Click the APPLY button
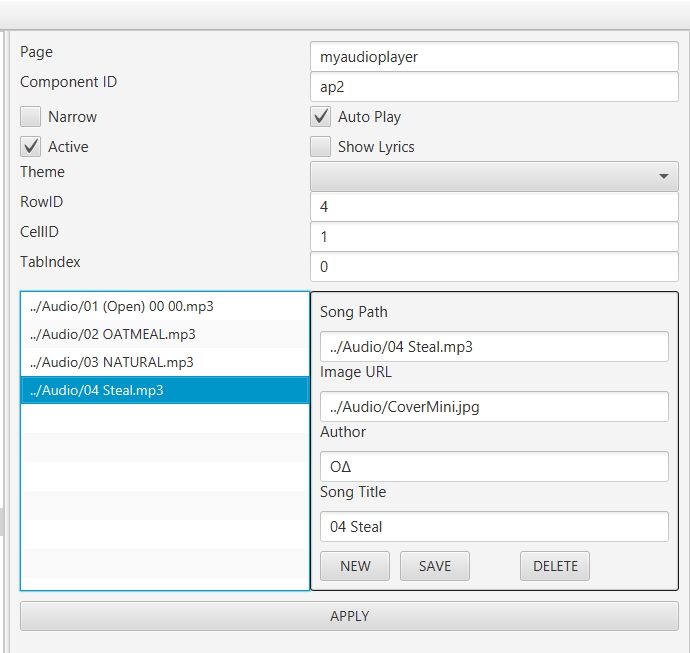 pyautogui.click(x=349, y=616)
